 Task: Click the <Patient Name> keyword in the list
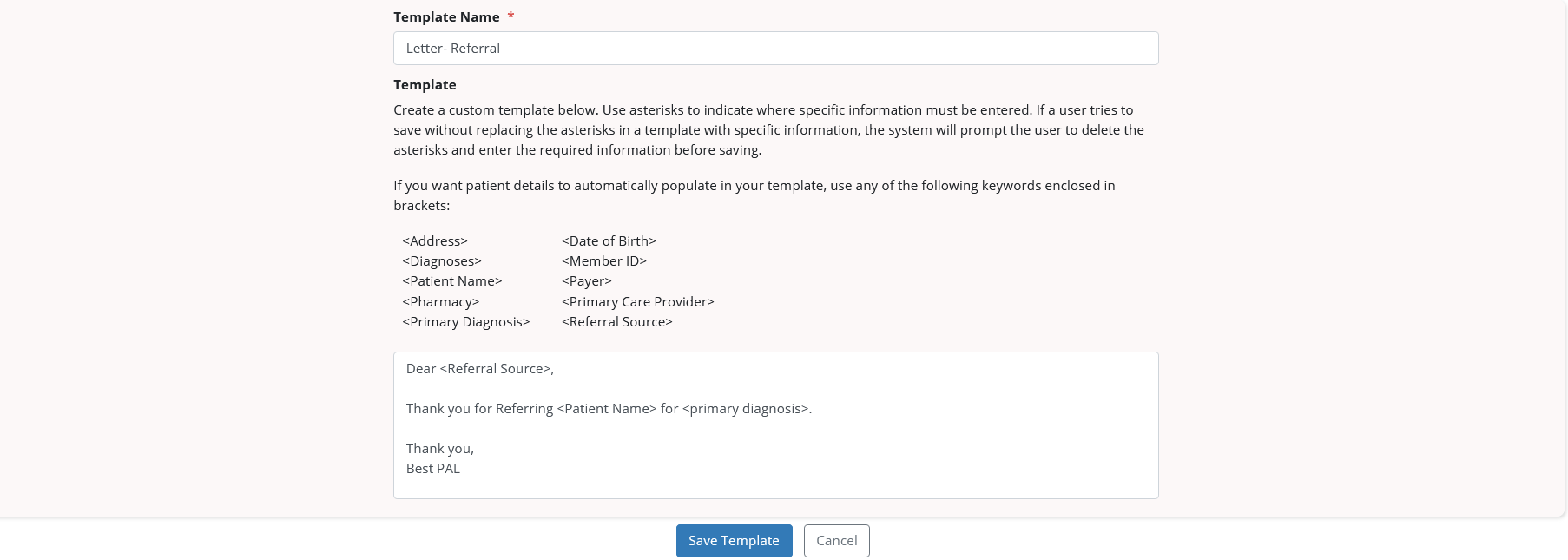pyautogui.click(x=452, y=281)
